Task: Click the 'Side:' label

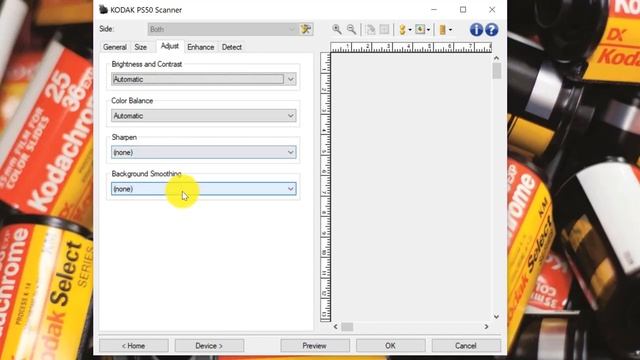Action: pyautogui.click(x=107, y=29)
